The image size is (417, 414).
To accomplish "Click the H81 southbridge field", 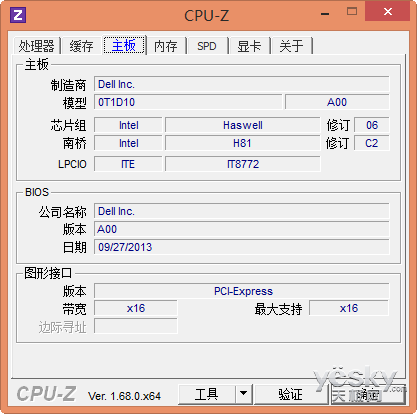I will point(243,143).
